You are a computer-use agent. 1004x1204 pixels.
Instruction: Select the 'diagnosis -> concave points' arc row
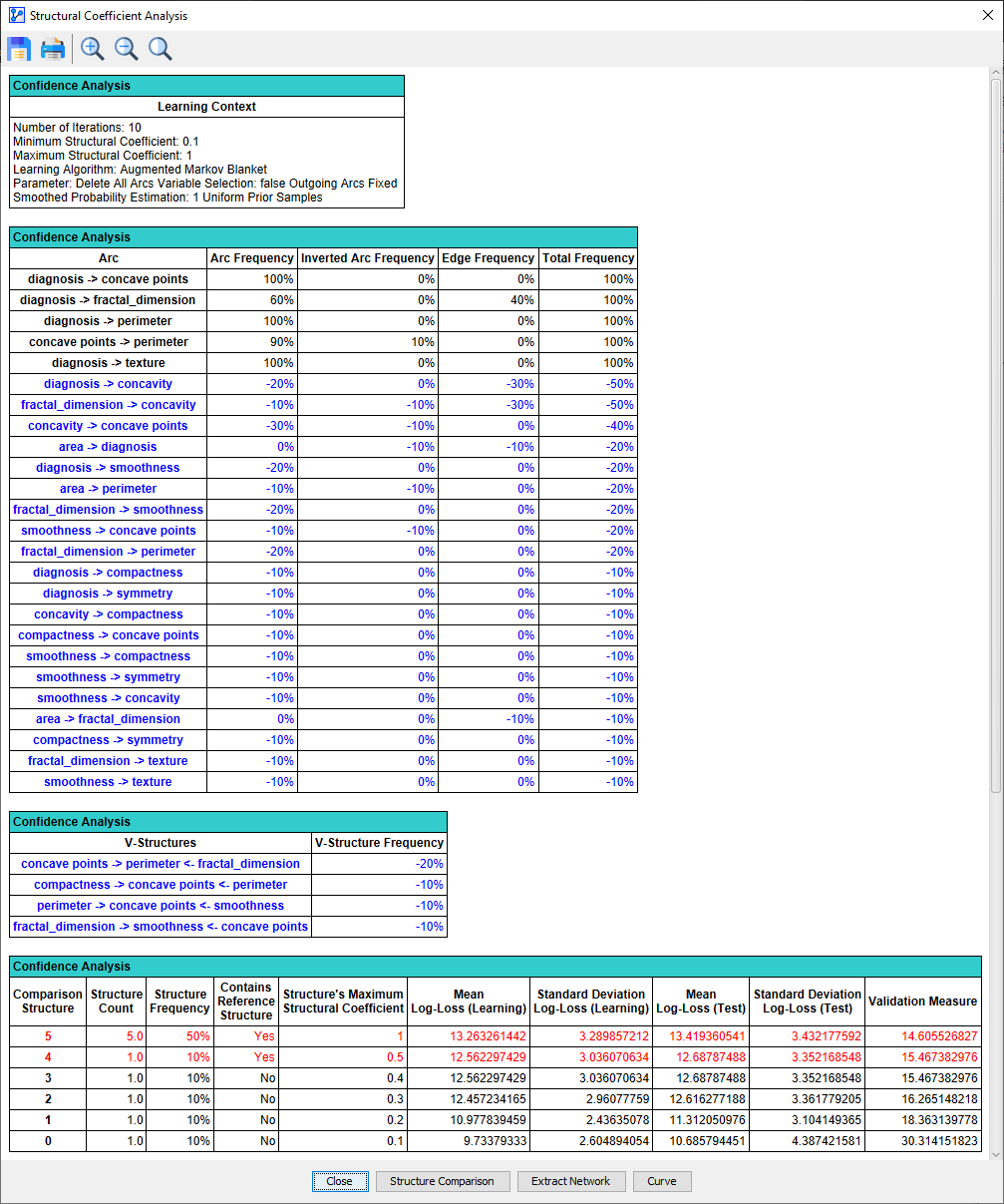point(109,279)
